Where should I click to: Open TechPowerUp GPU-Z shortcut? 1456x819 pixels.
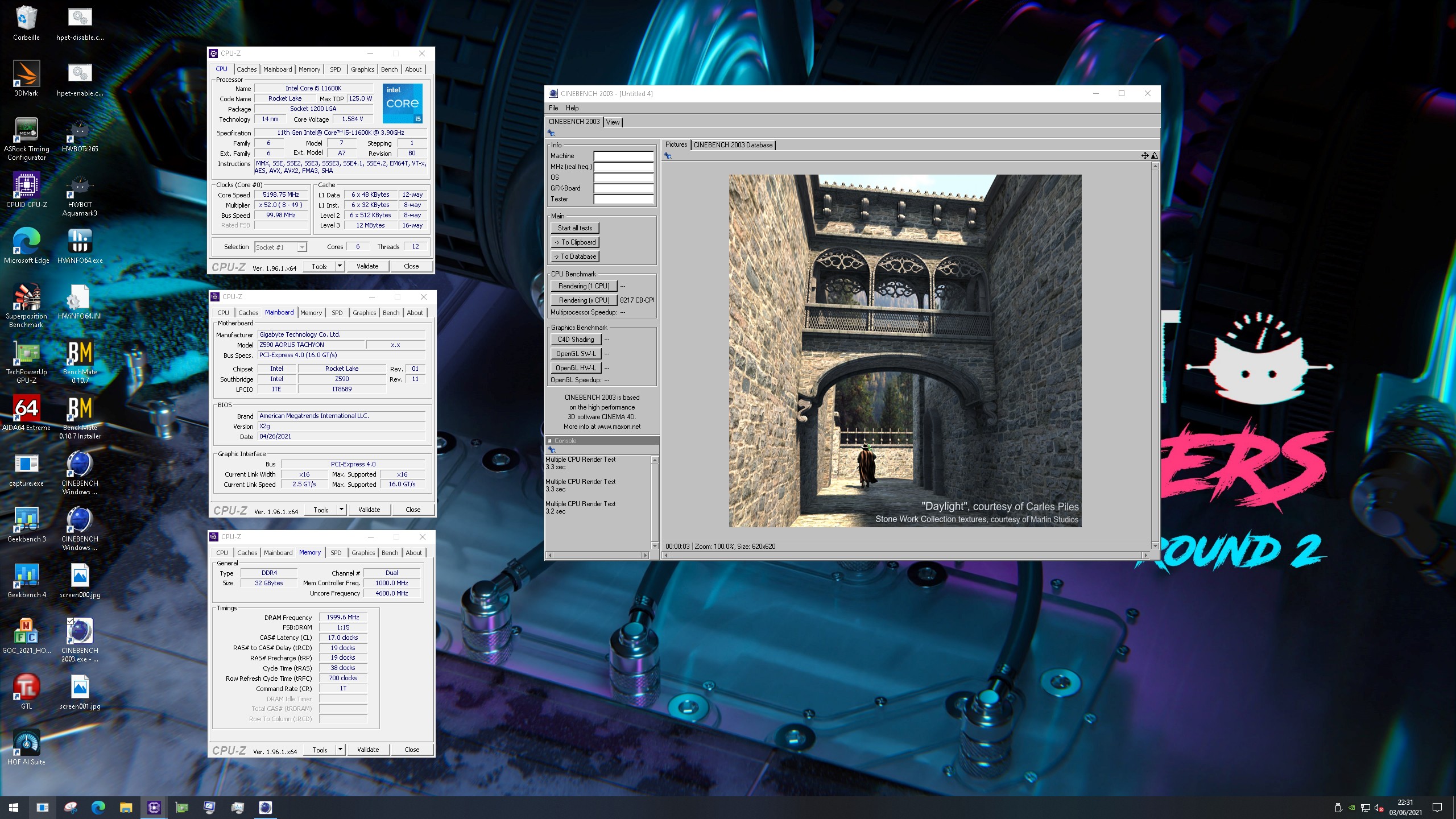[x=26, y=362]
